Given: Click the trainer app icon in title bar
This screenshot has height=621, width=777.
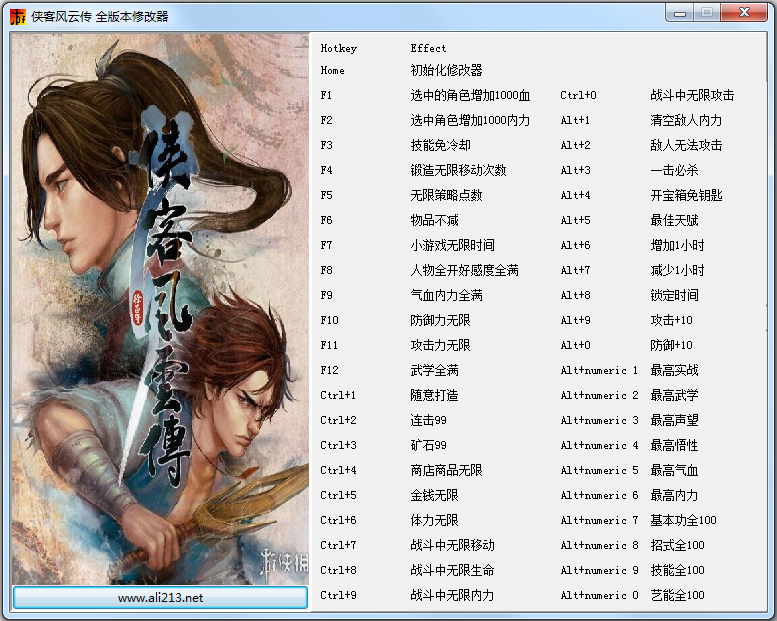Looking at the screenshot, I should pyautogui.click(x=17, y=16).
